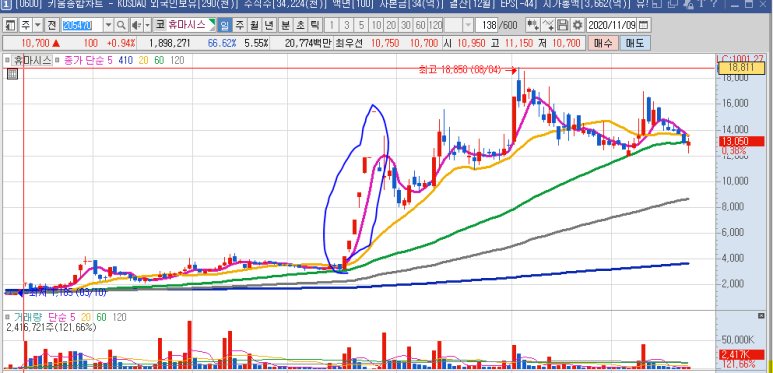Screen dimensions: 773x373
Task: Select the 월 monthly period
Action: tap(253, 25)
